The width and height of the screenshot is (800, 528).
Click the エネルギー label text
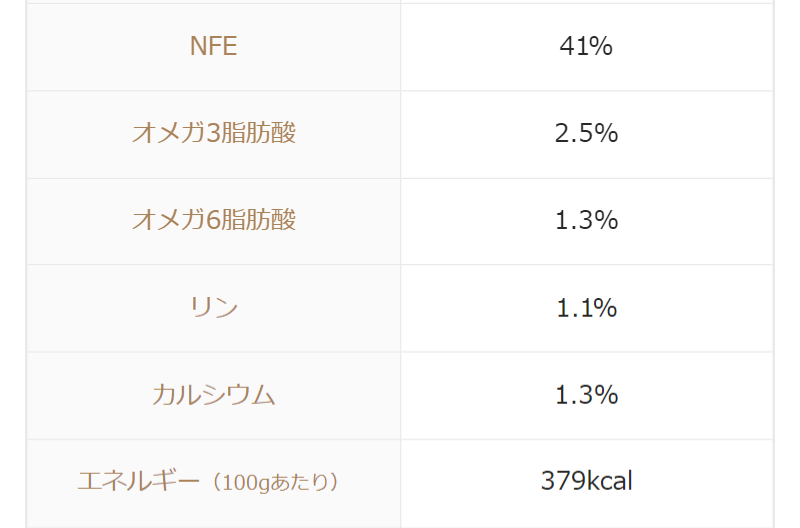139,481
